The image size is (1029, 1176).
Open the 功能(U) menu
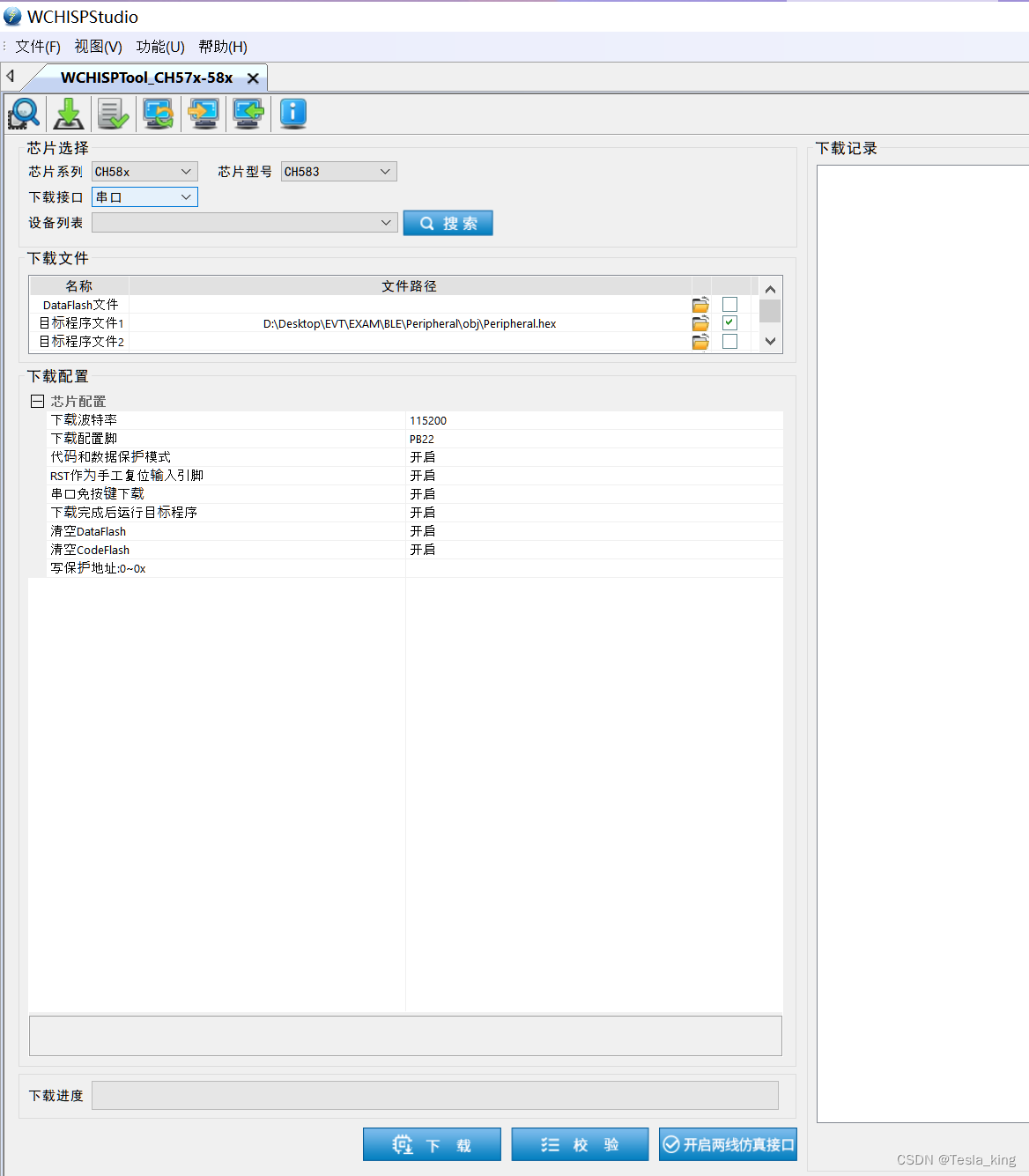(x=160, y=47)
